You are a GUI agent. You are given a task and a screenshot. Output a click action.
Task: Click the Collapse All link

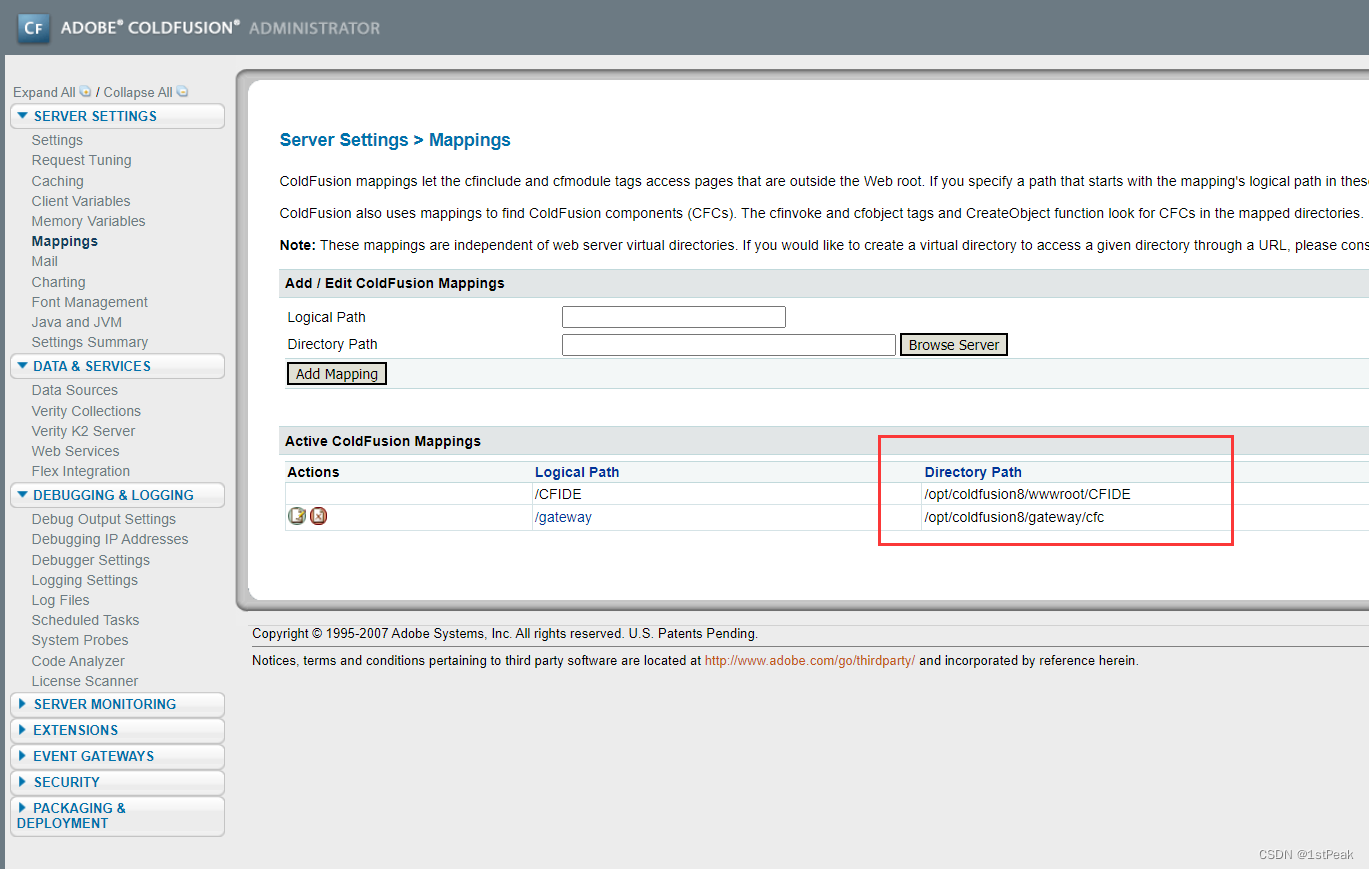138,92
